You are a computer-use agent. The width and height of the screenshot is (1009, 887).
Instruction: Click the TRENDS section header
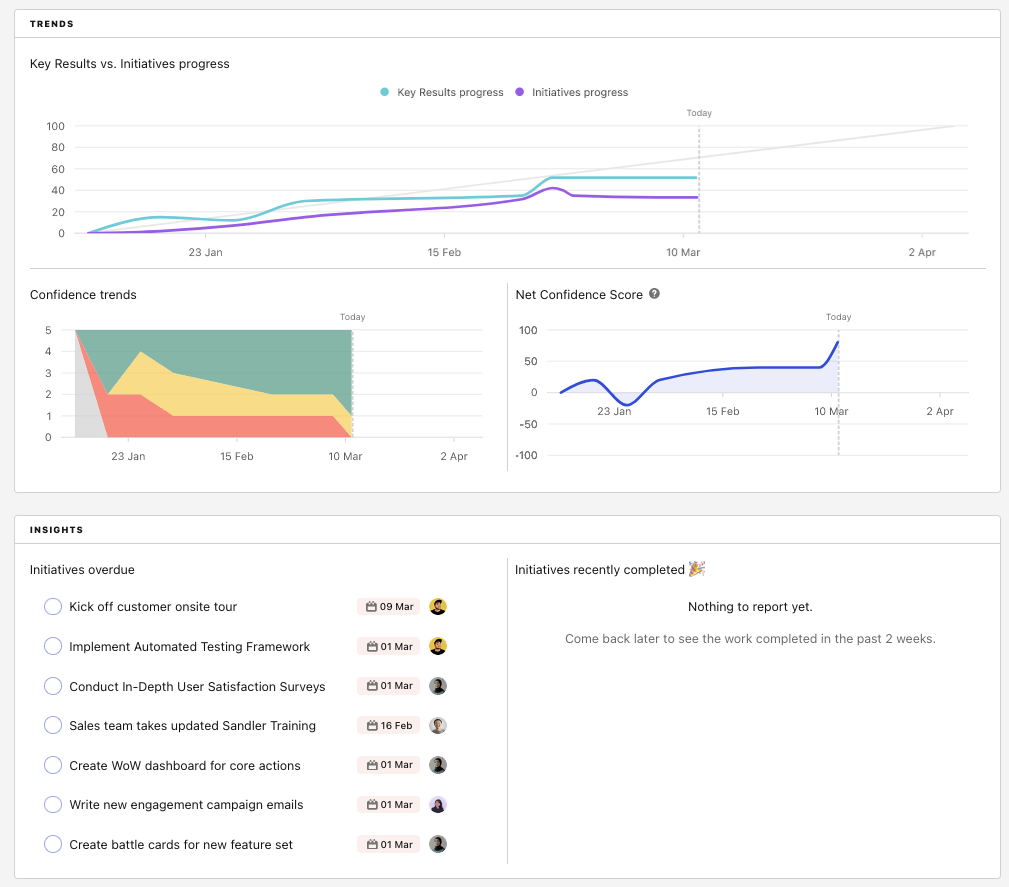51,23
